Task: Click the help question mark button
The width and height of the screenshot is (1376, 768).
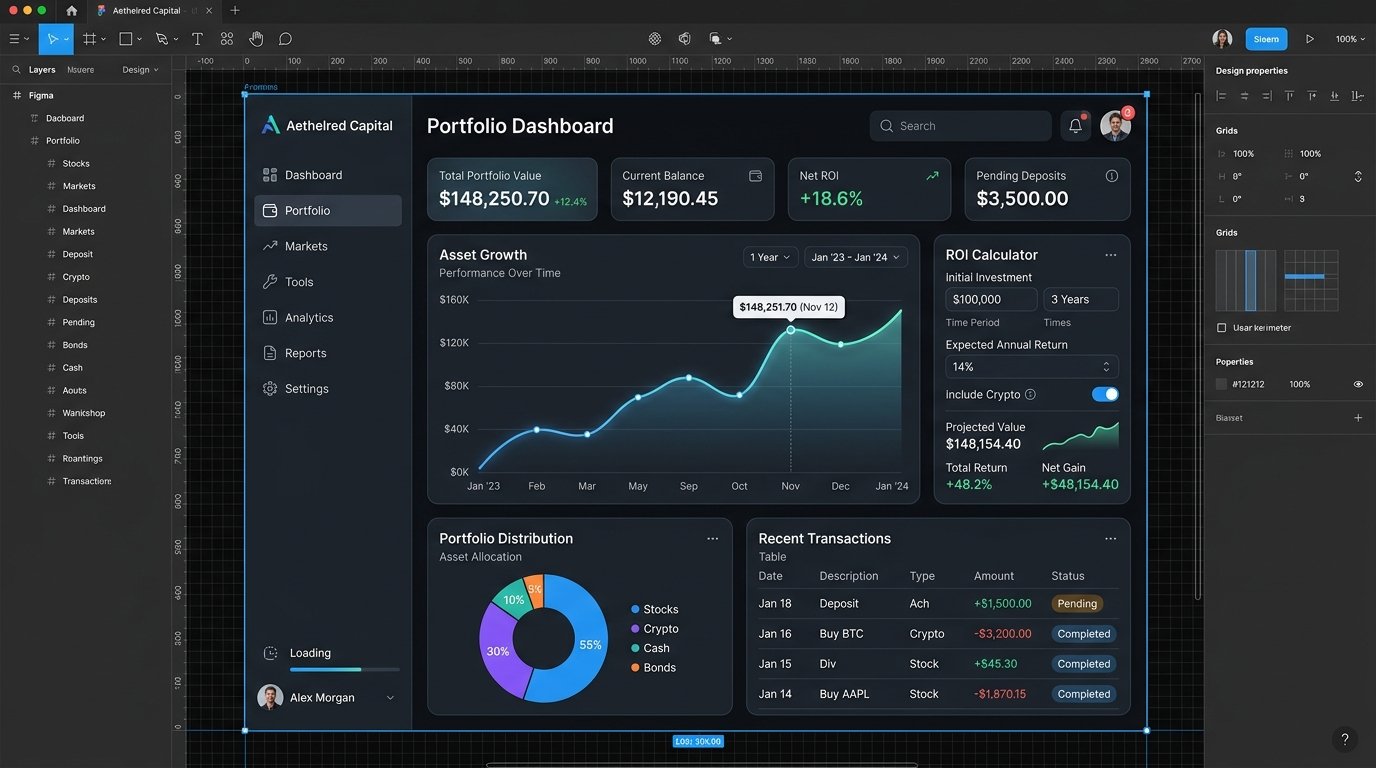Action: click(1345, 740)
